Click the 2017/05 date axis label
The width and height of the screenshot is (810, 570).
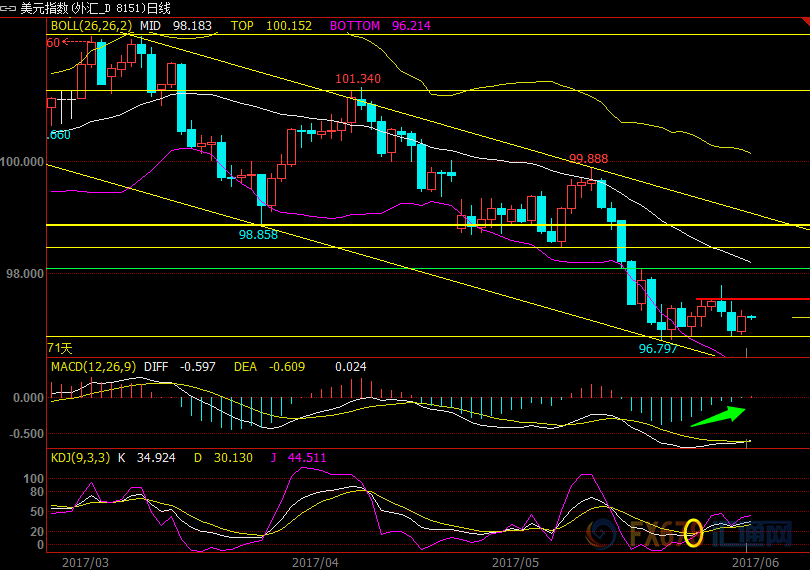[515, 563]
